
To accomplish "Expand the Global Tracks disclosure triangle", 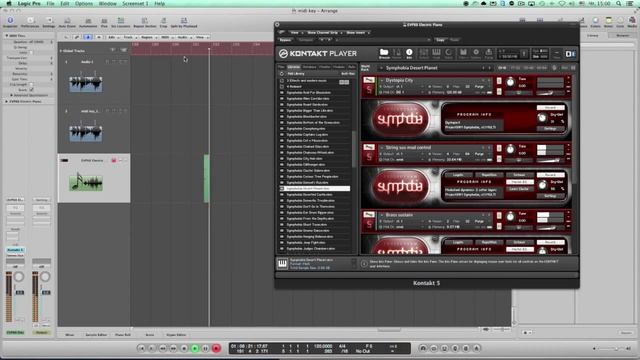I will (x=61, y=51).
